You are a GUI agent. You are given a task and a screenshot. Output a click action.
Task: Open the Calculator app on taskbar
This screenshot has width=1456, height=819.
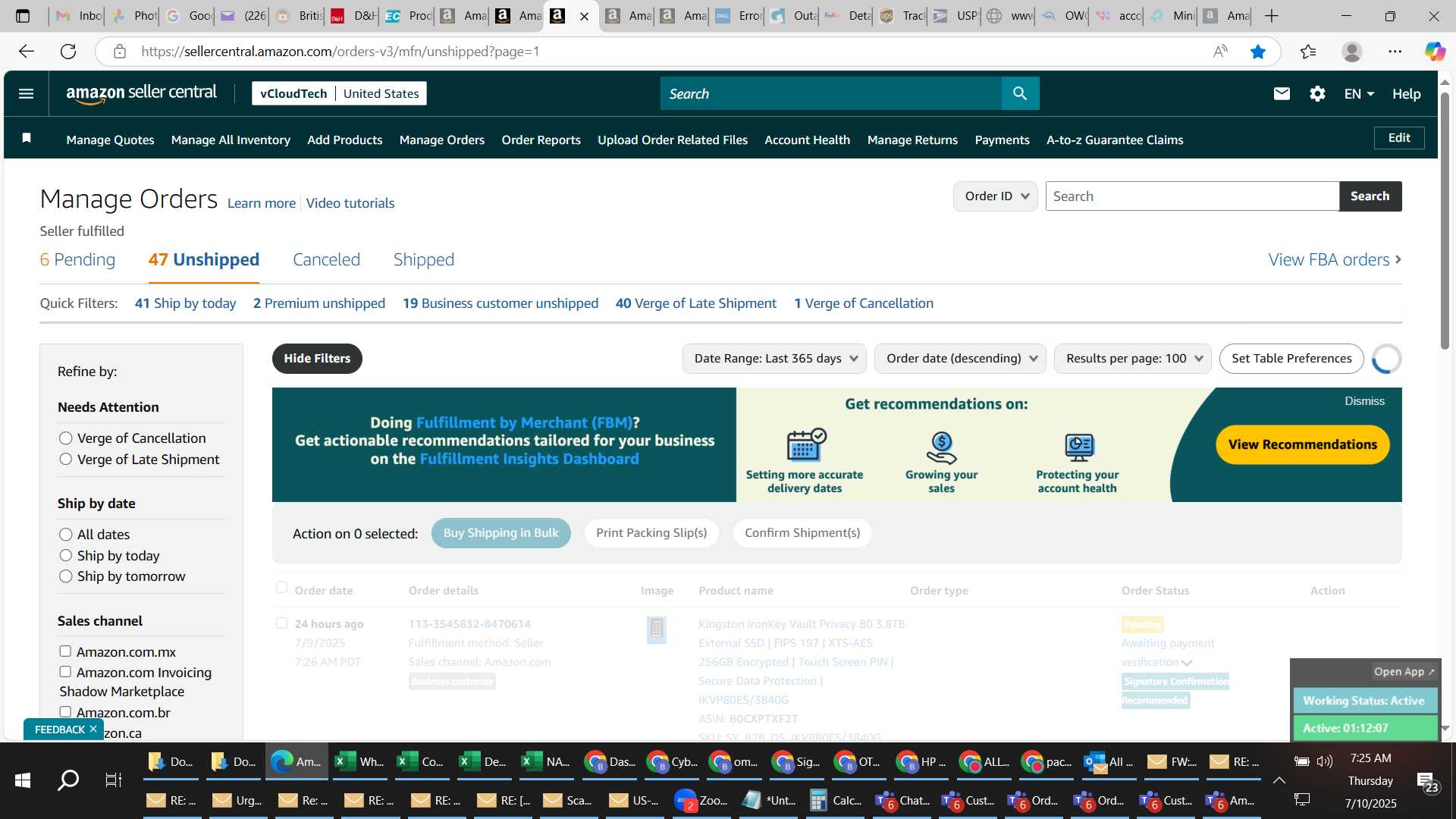835,801
